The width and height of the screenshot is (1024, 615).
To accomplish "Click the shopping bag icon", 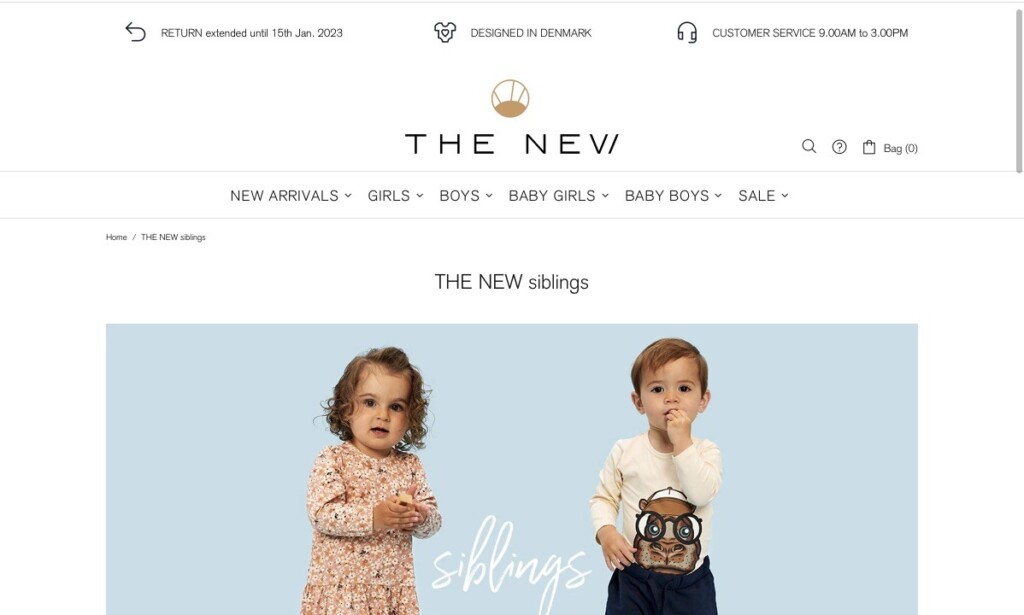I will (x=869, y=148).
